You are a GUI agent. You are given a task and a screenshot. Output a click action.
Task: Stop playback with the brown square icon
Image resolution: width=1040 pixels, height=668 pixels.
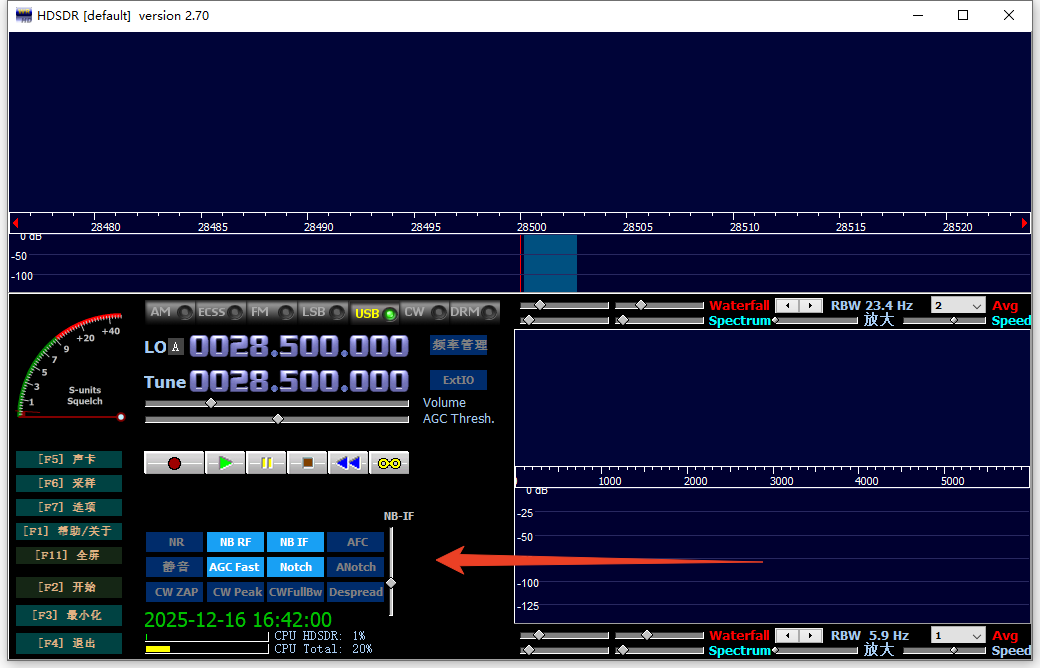[307, 463]
